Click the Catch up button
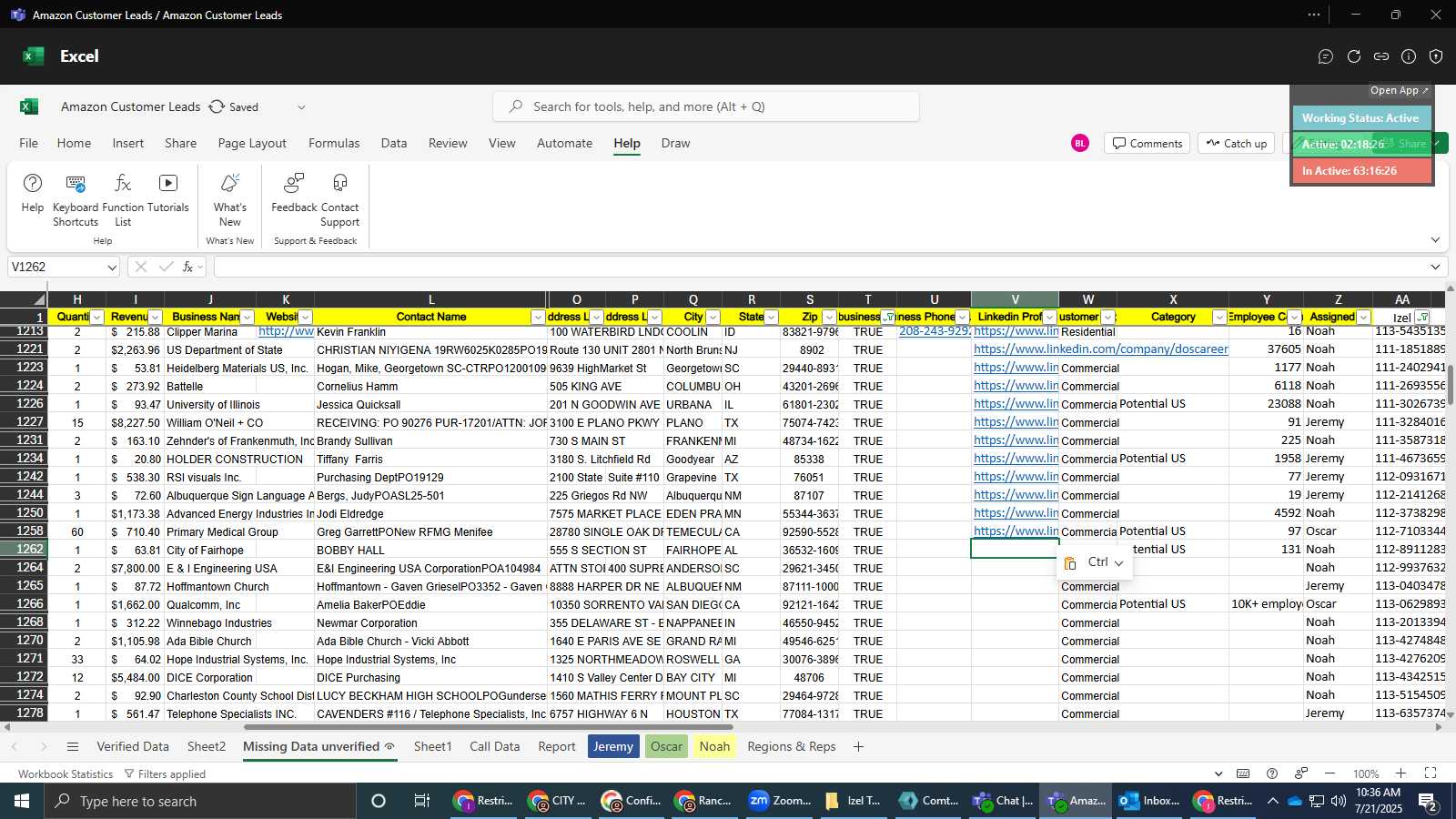The image size is (1456, 819). (x=1236, y=143)
